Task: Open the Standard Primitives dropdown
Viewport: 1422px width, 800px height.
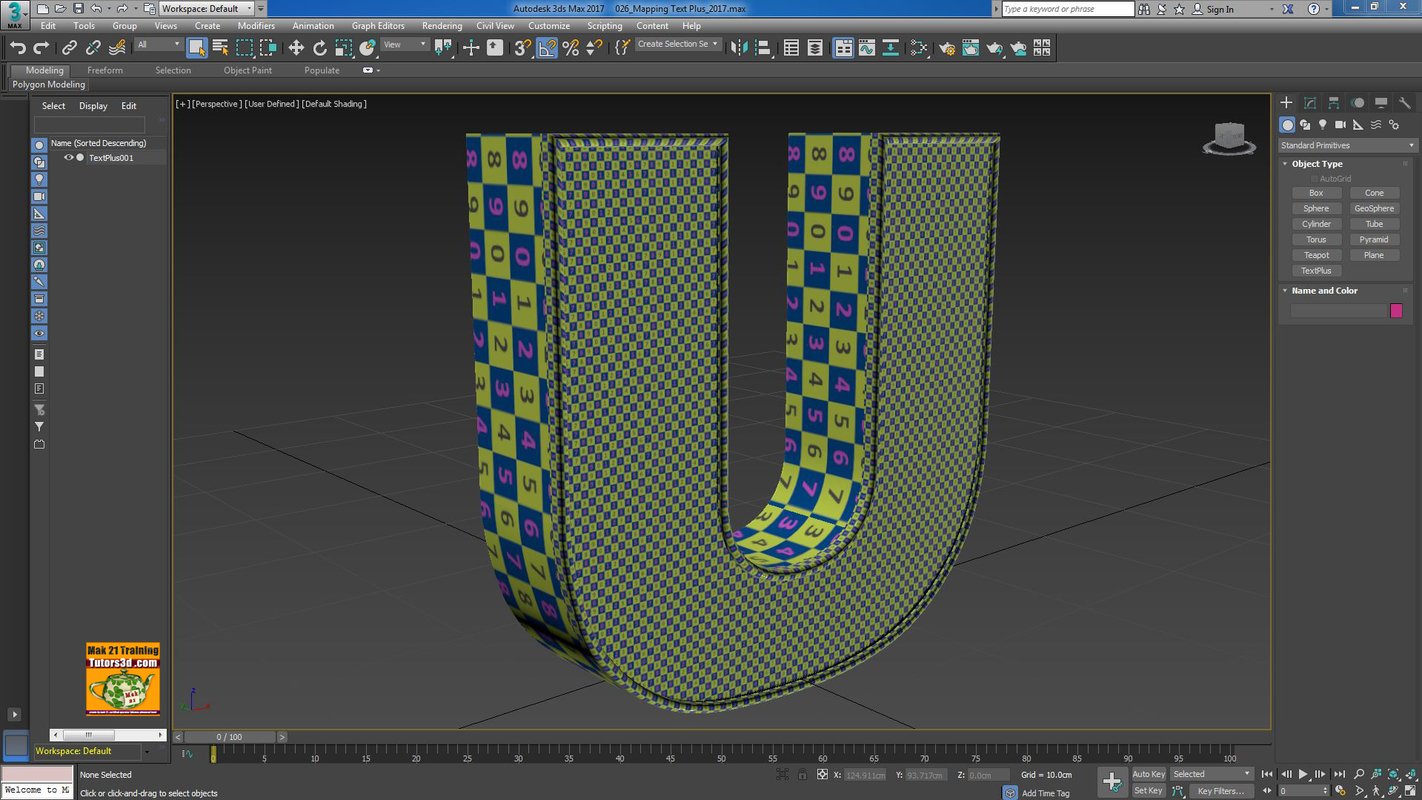Action: [1346, 146]
